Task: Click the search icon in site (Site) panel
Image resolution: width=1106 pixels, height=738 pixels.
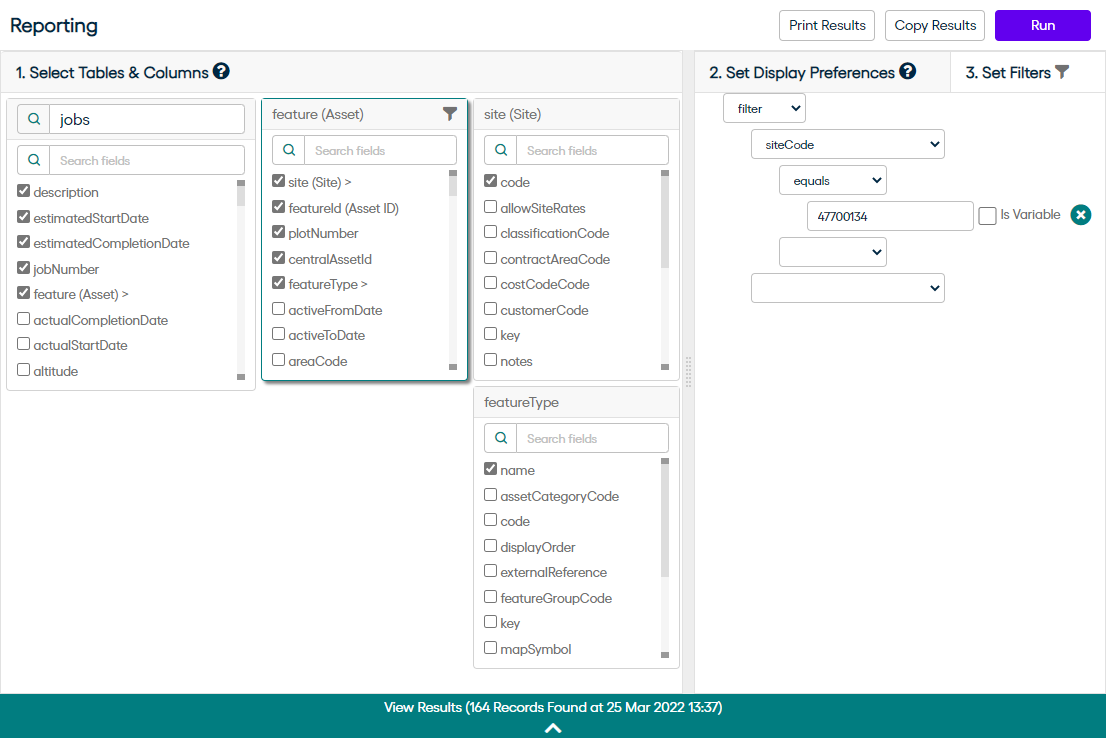Action: [x=500, y=150]
